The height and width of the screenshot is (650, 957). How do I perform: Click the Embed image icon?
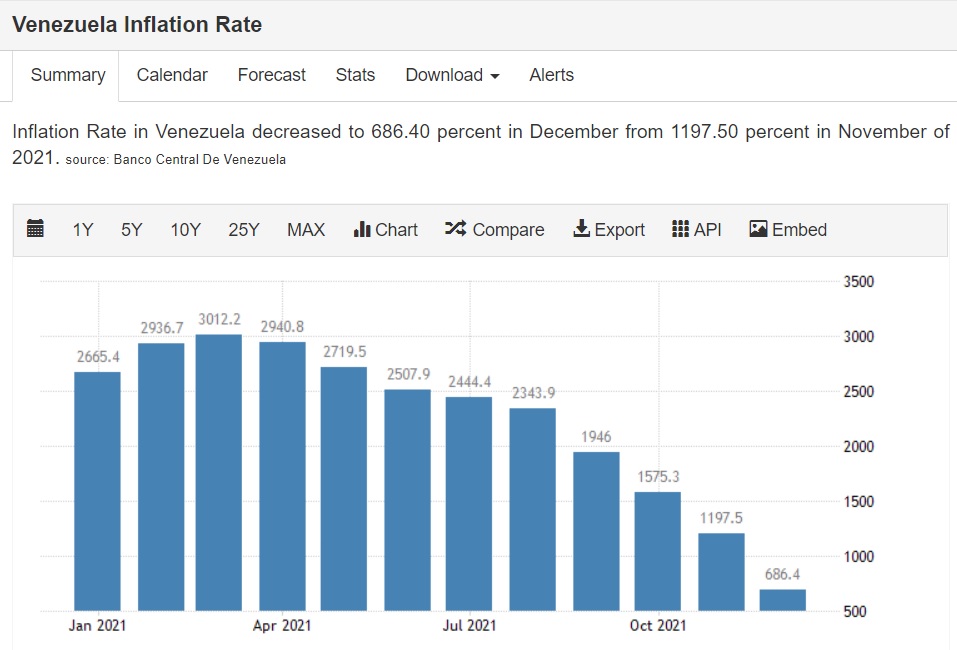coord(758,229)
